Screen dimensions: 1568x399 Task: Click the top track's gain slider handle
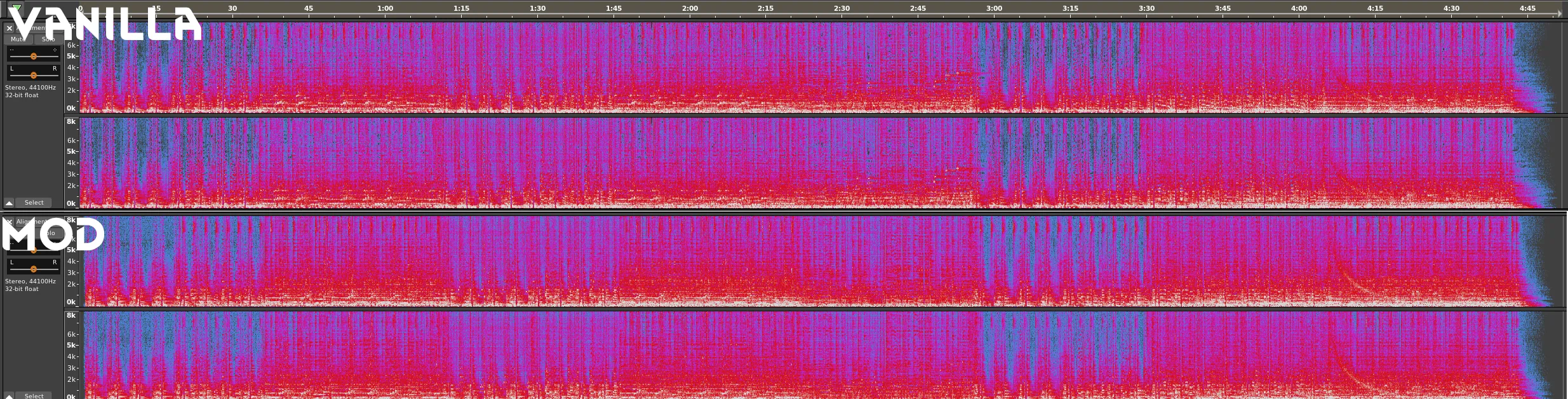(x=34, y=57)
